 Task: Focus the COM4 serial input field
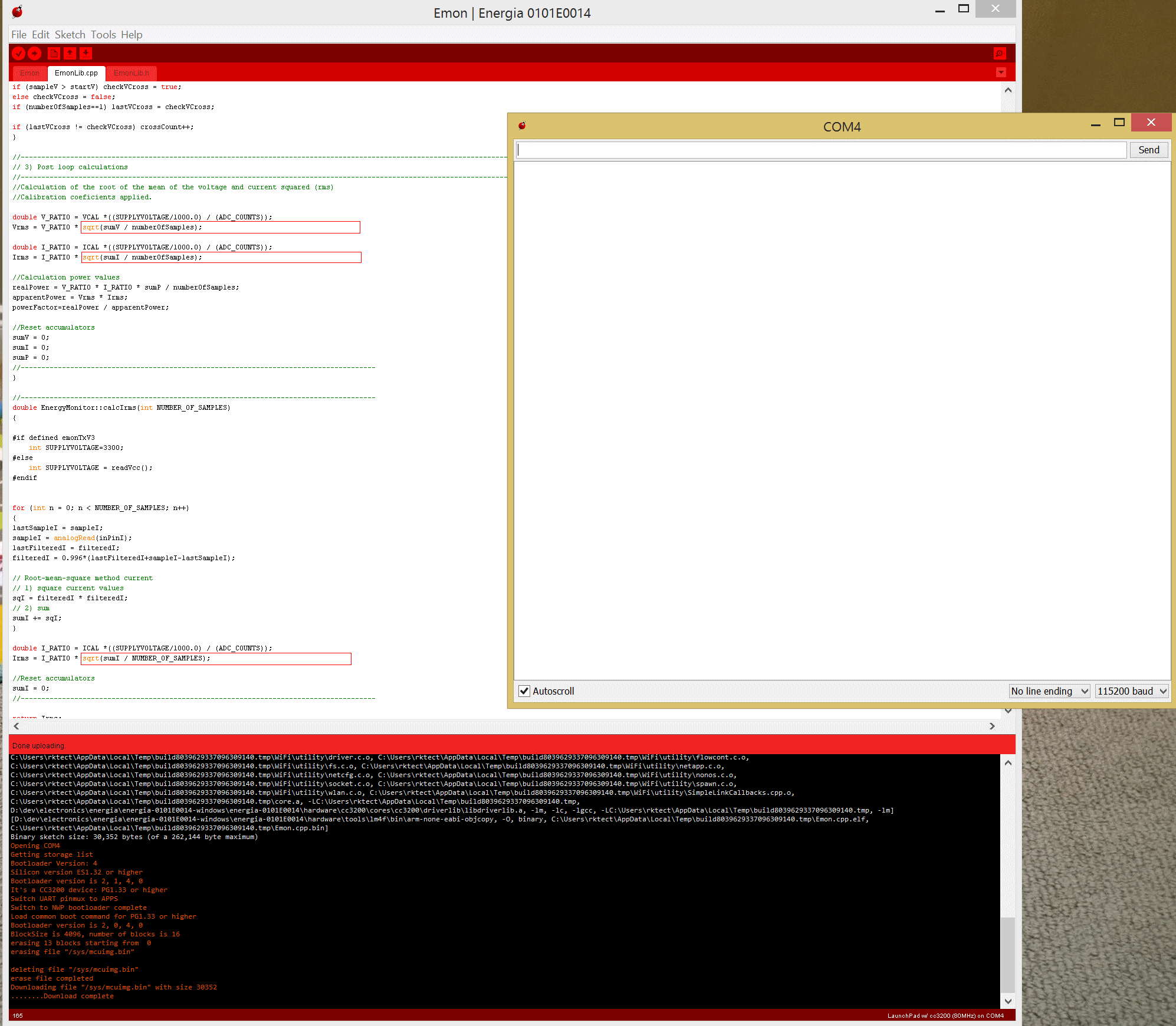[821, 150]
